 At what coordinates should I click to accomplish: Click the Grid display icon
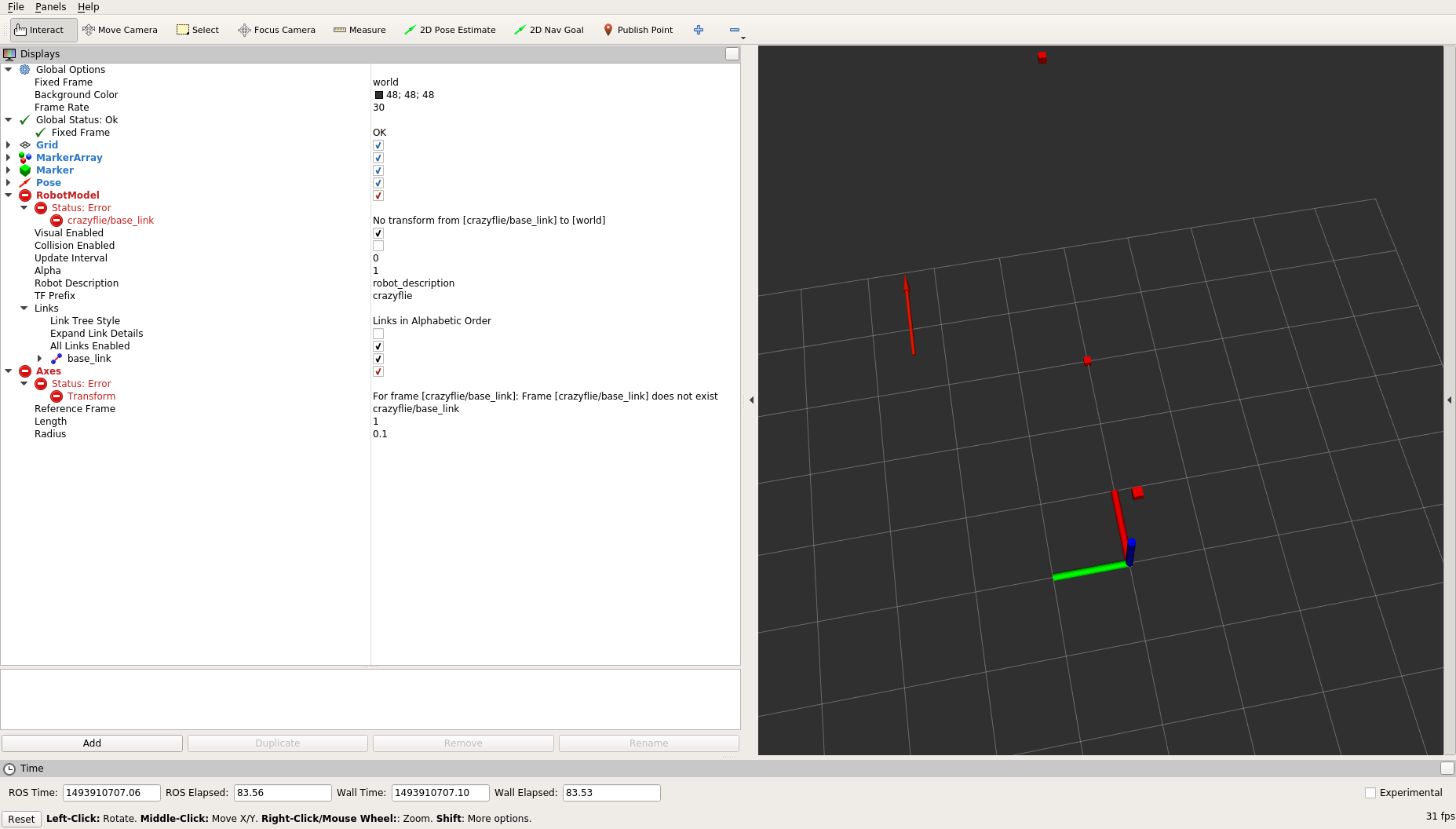pos(25,145)
